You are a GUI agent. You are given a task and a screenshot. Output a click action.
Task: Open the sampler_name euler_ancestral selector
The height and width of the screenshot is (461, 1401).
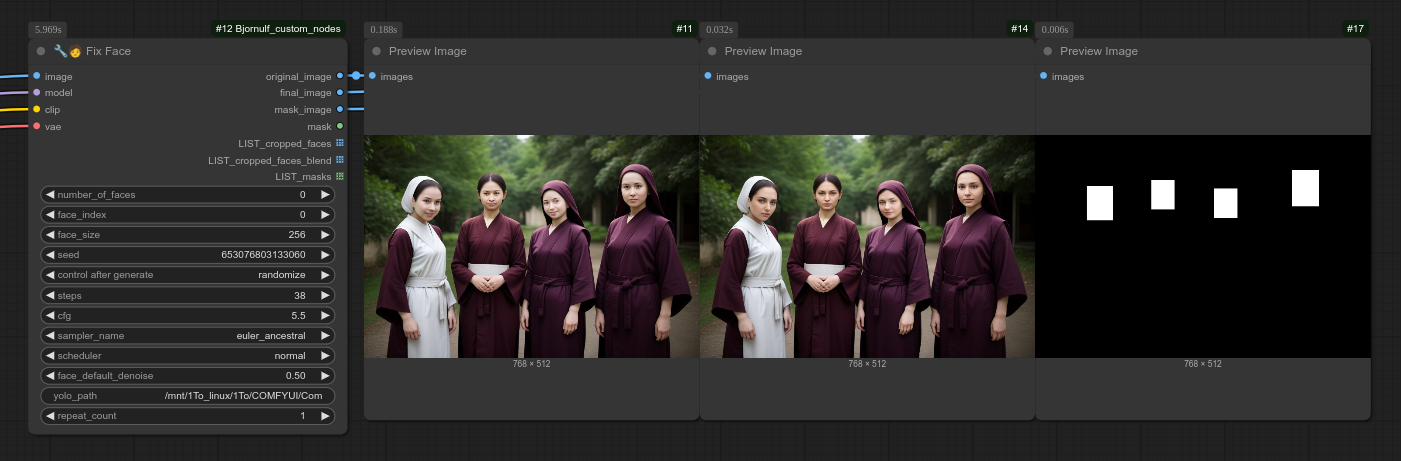[188, 335]
